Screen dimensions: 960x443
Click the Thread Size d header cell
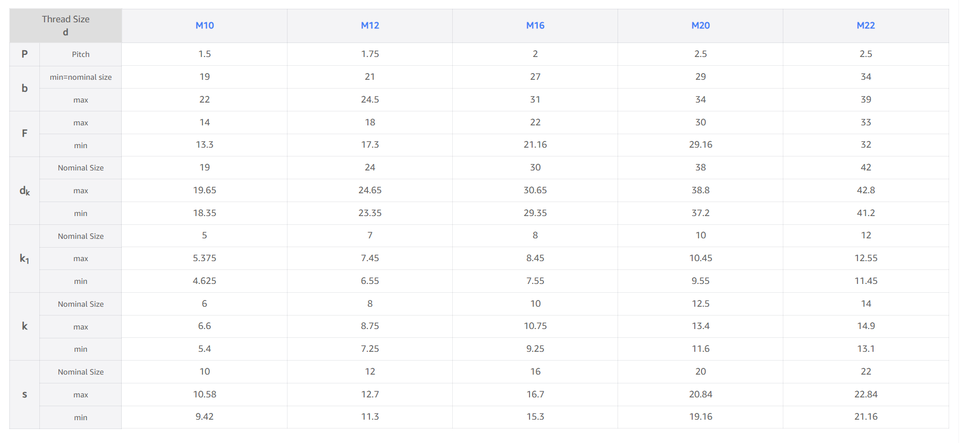pyautogui.click(x=66, y=26)
